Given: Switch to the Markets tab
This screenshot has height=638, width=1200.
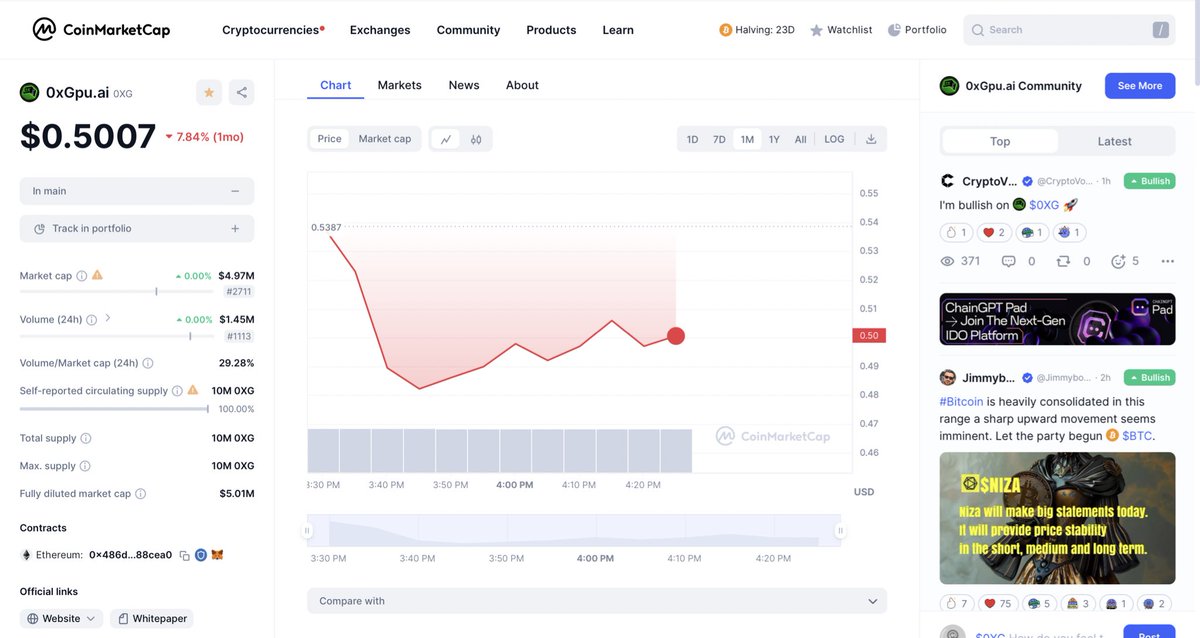Looking at the screenshot, I should pyautogui.click(x=399, y=84).
